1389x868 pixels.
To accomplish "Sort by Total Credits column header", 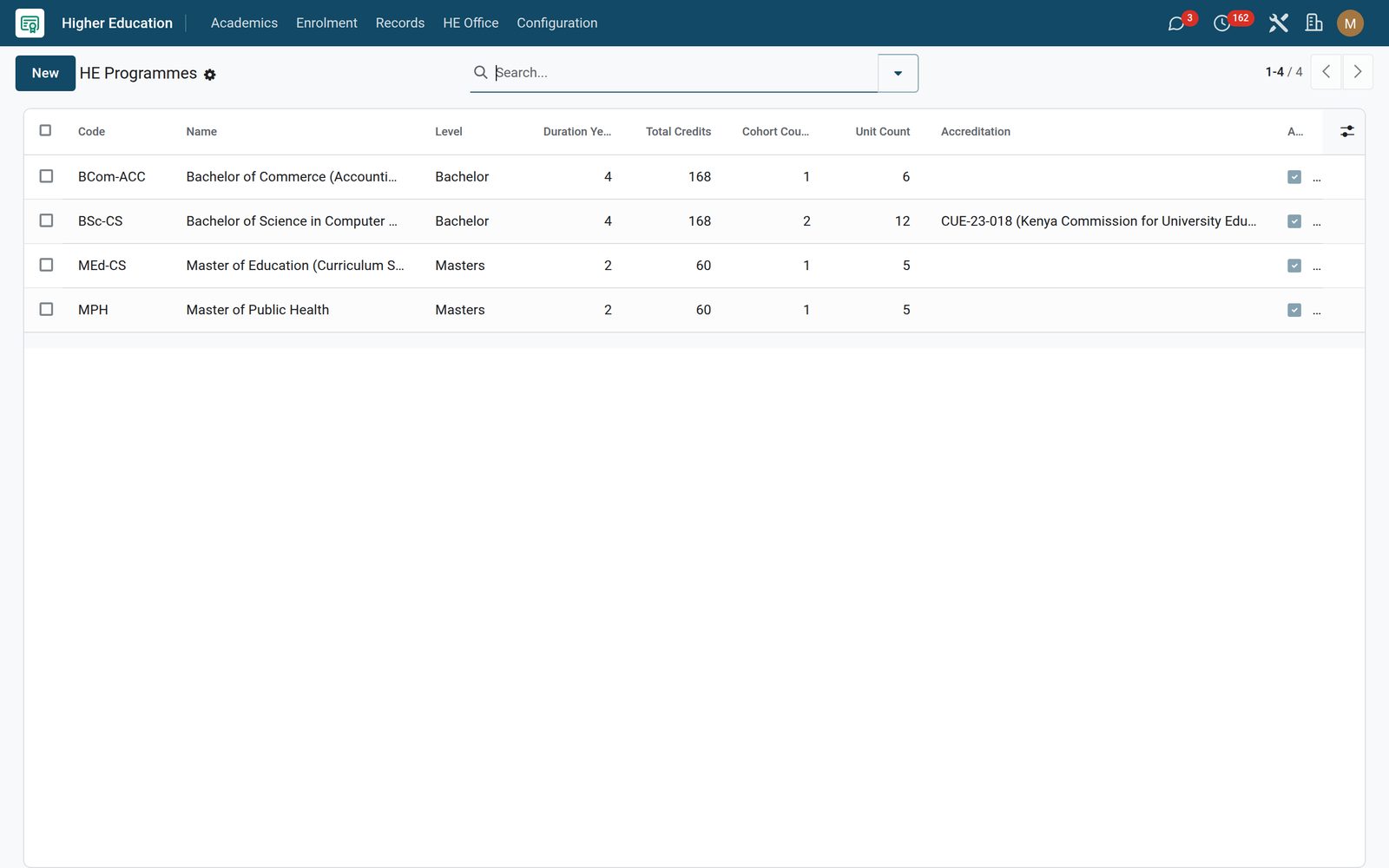I will (x=678, y=132).
